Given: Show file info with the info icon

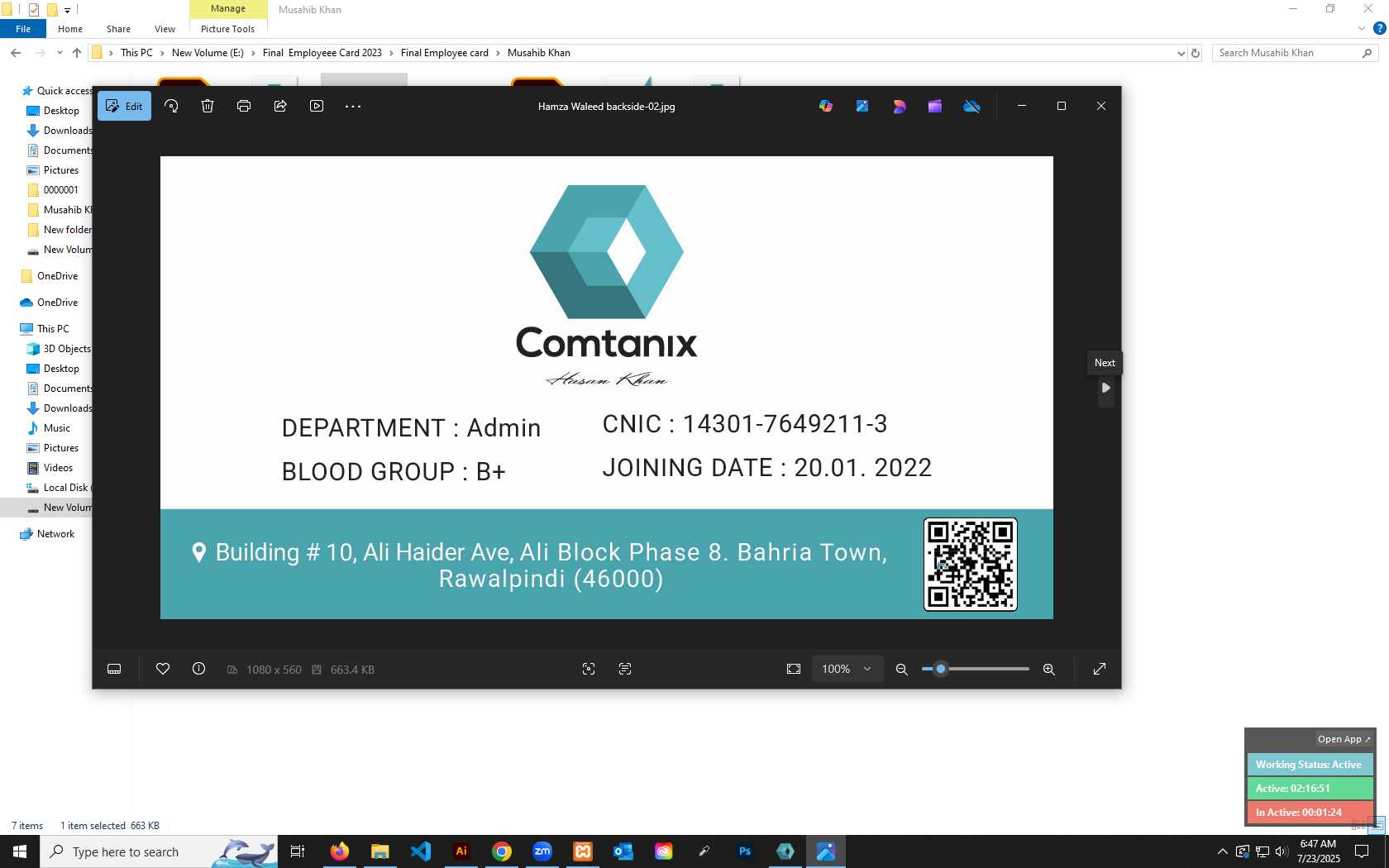Looking at the screenshot, I should (x=199, y=669).
